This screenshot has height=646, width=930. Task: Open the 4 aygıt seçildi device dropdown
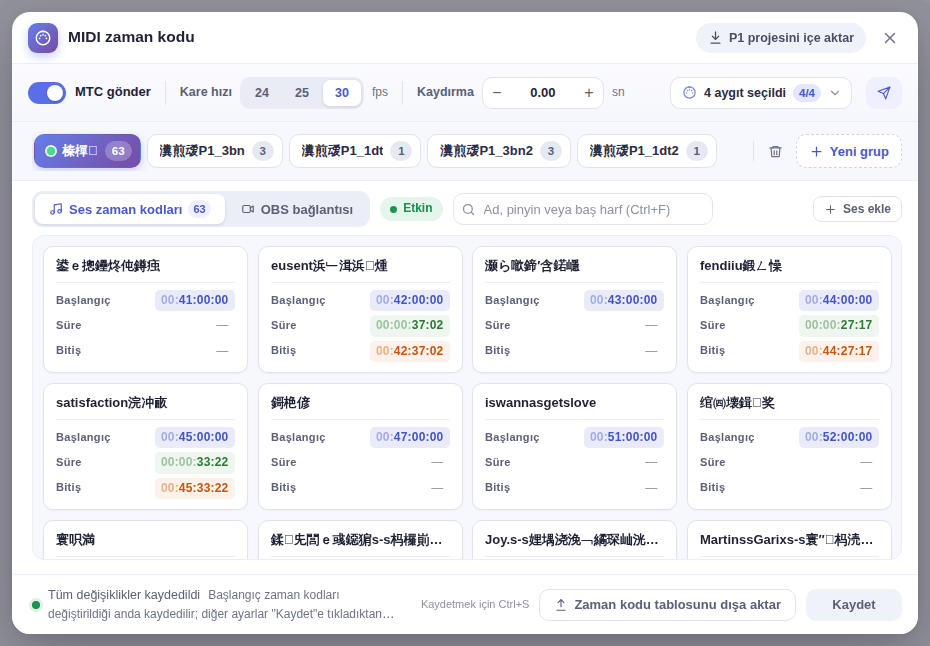(x=761, y=93)
